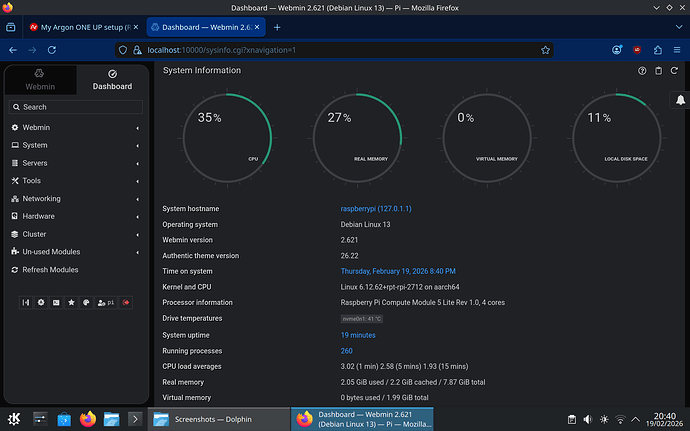Screen dimensions: 690x431
Task: Click the help question mark icon
Action: pyautogui.click(x=642, y=71)
